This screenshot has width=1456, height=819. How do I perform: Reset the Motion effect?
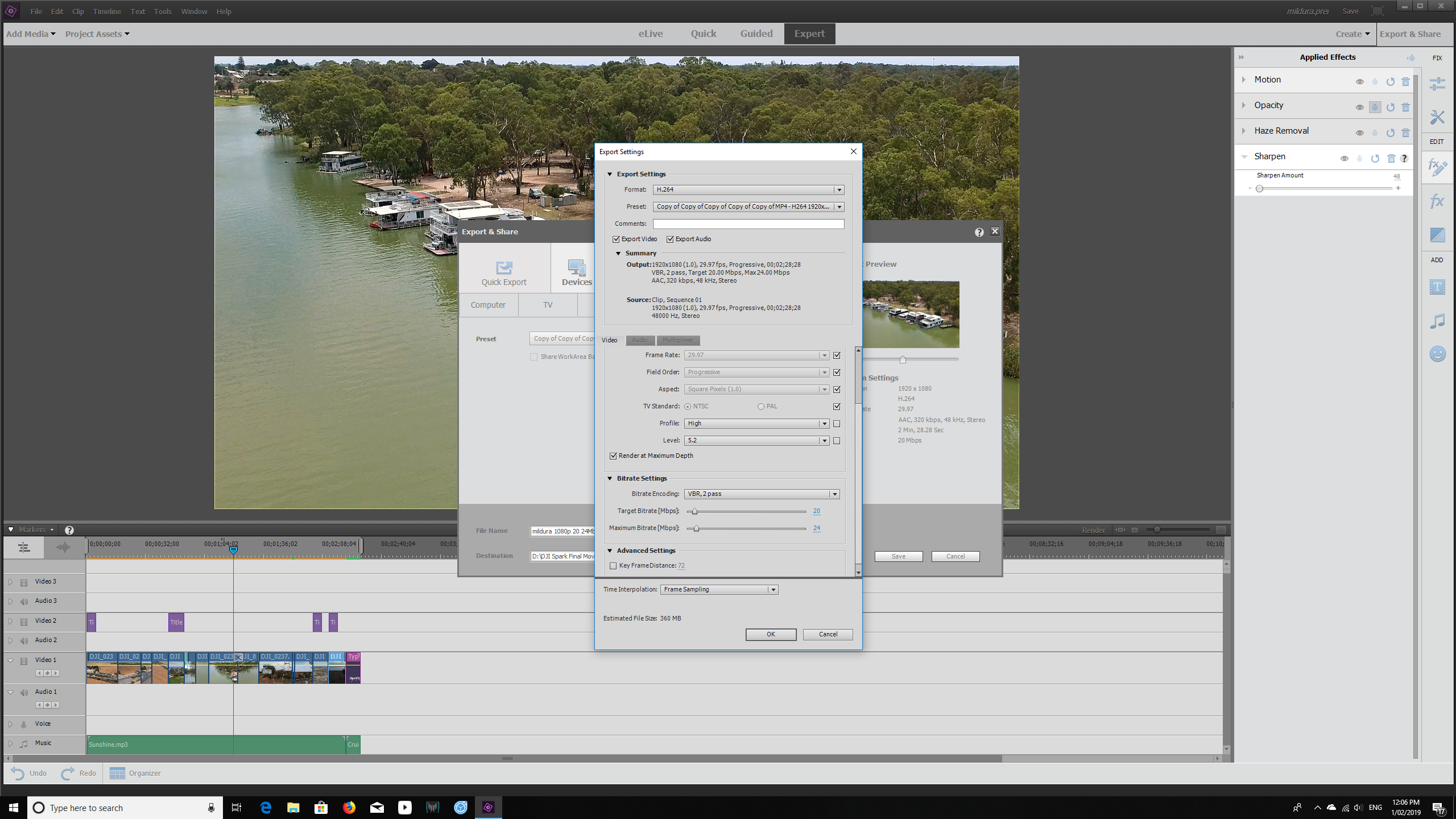[1390, 81]
